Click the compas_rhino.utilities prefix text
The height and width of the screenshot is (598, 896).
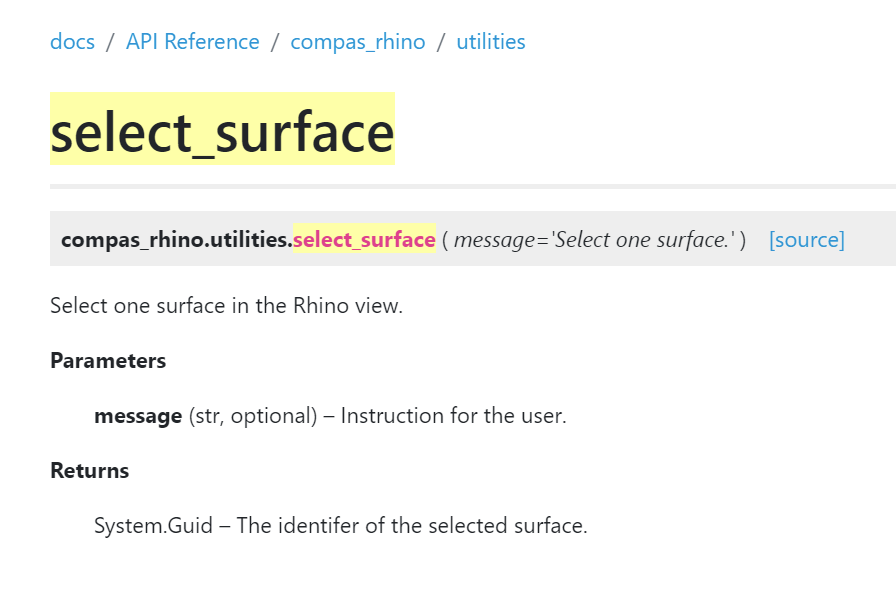pos(176,240)
